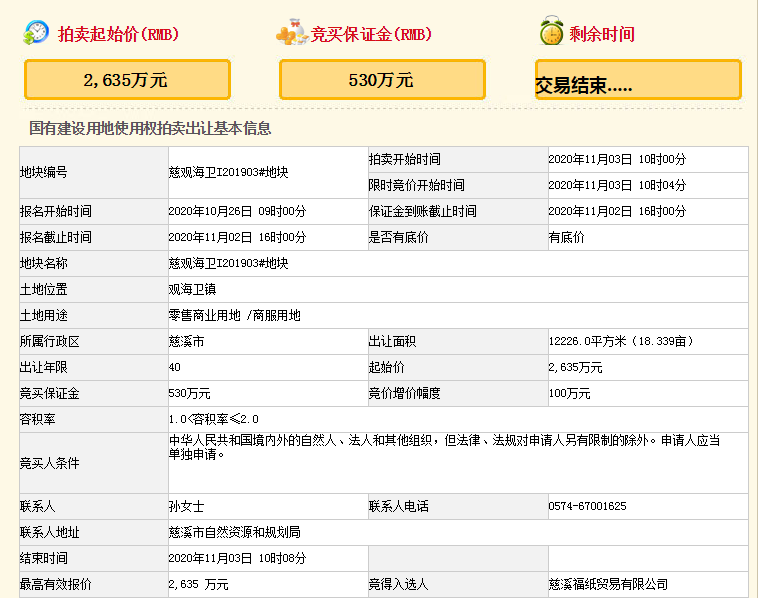Click the 竞买保证金 heading text

click(x=371, y=34)
